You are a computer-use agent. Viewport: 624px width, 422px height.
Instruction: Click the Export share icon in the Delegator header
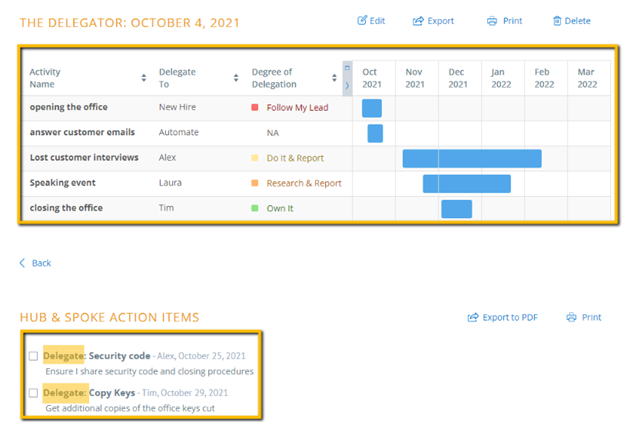pyautogui.click(x=418, y=21)
